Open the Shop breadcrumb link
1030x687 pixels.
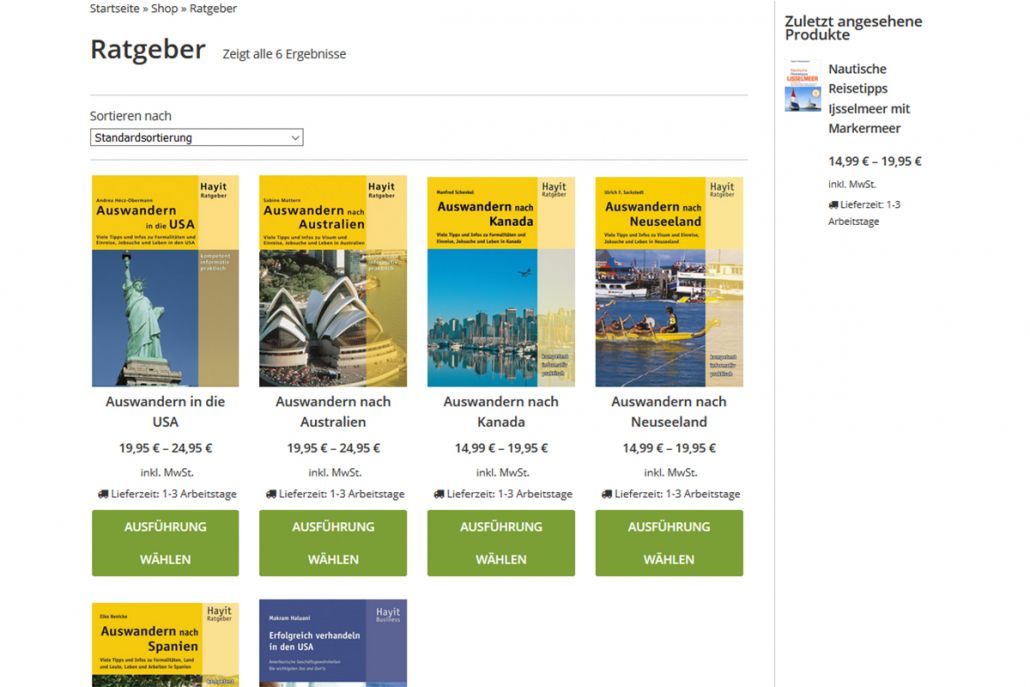164,9
